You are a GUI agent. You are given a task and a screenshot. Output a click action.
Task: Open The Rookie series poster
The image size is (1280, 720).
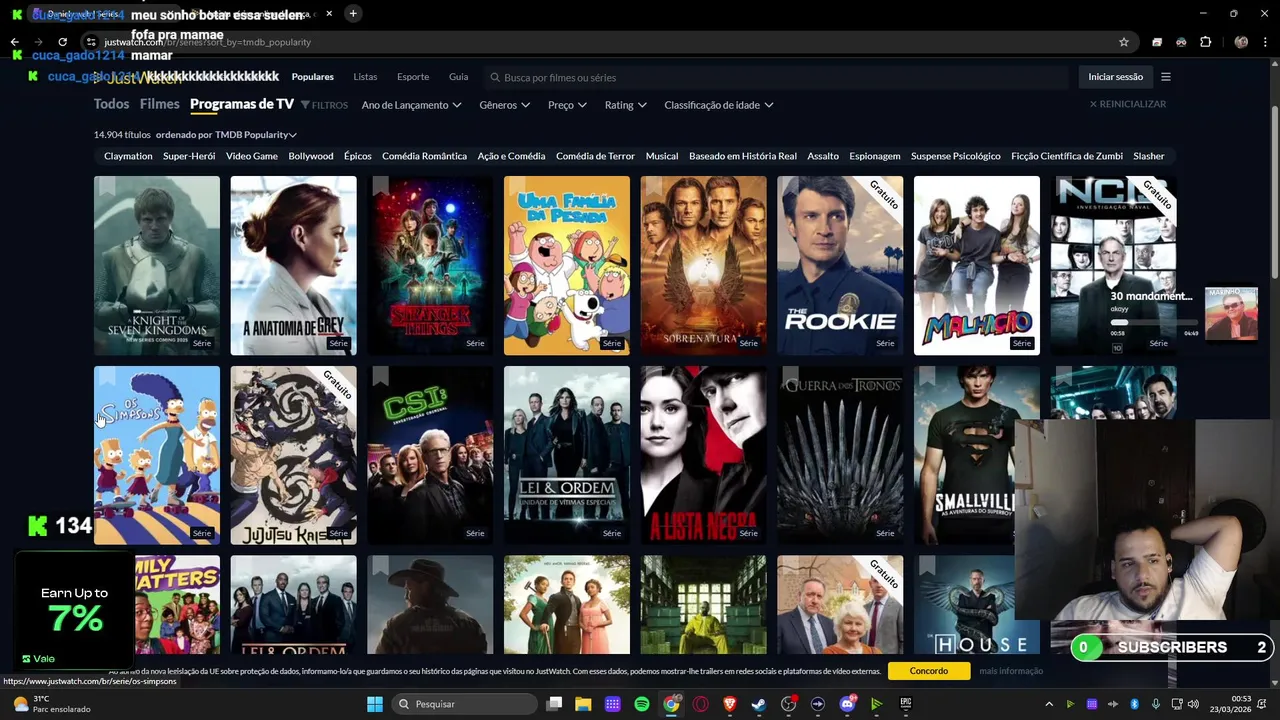point(840,265)
